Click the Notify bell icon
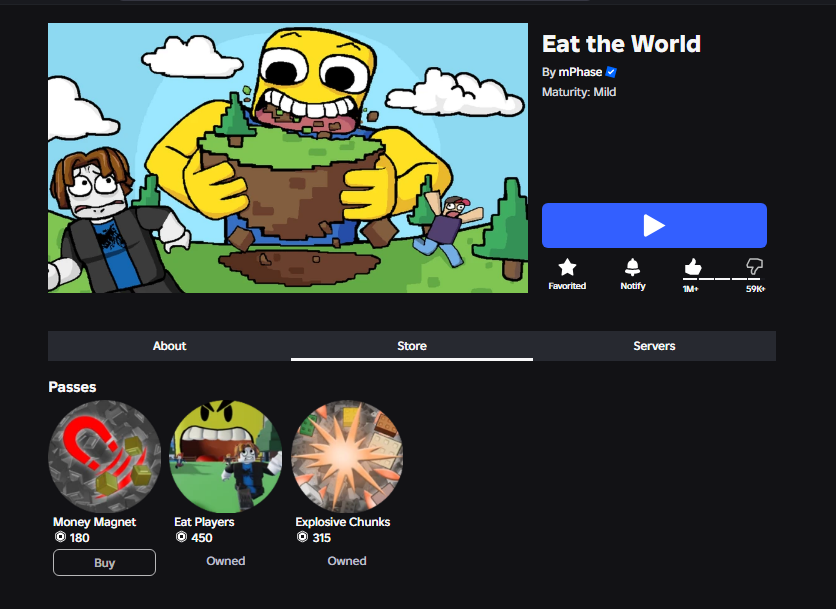This screenshot has width=836, height=609. pyautogui.click(x=633, y=267)
